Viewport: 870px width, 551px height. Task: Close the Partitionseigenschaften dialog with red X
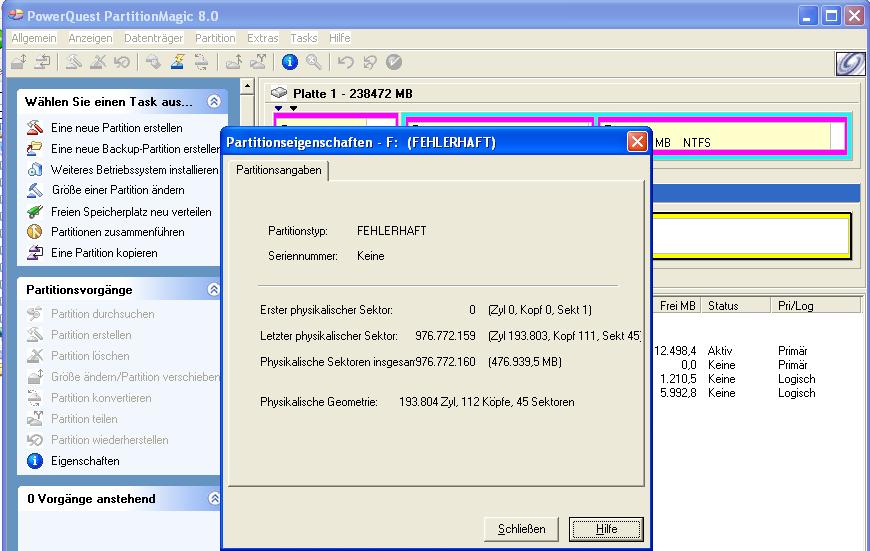[x=637, y=142]
